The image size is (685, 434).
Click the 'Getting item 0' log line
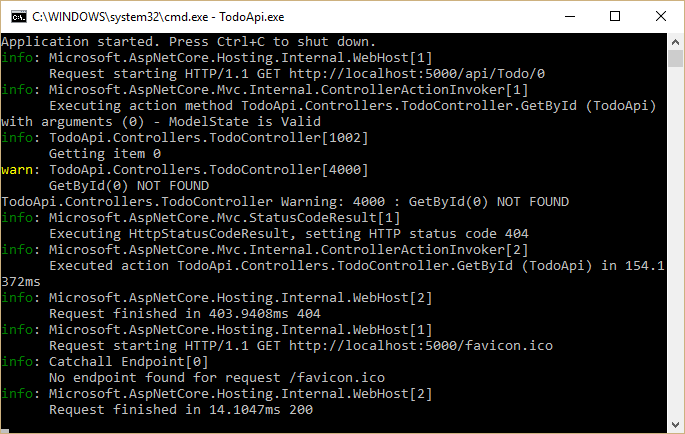(105, 153)
